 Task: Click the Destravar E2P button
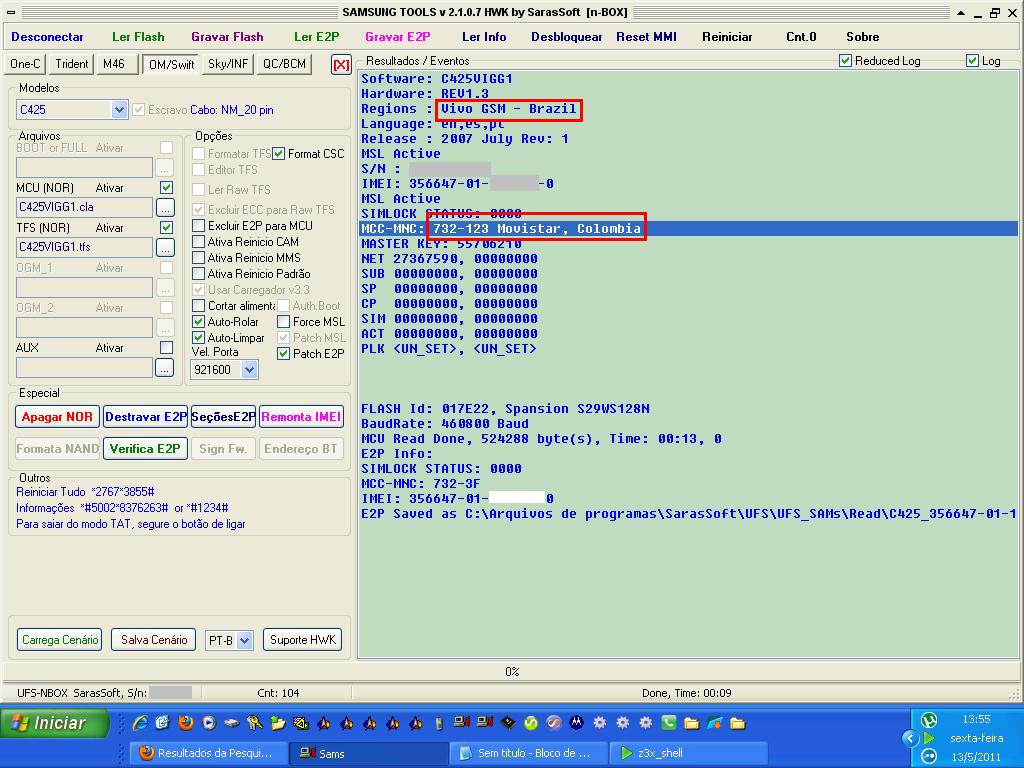[x=146, y=417]
